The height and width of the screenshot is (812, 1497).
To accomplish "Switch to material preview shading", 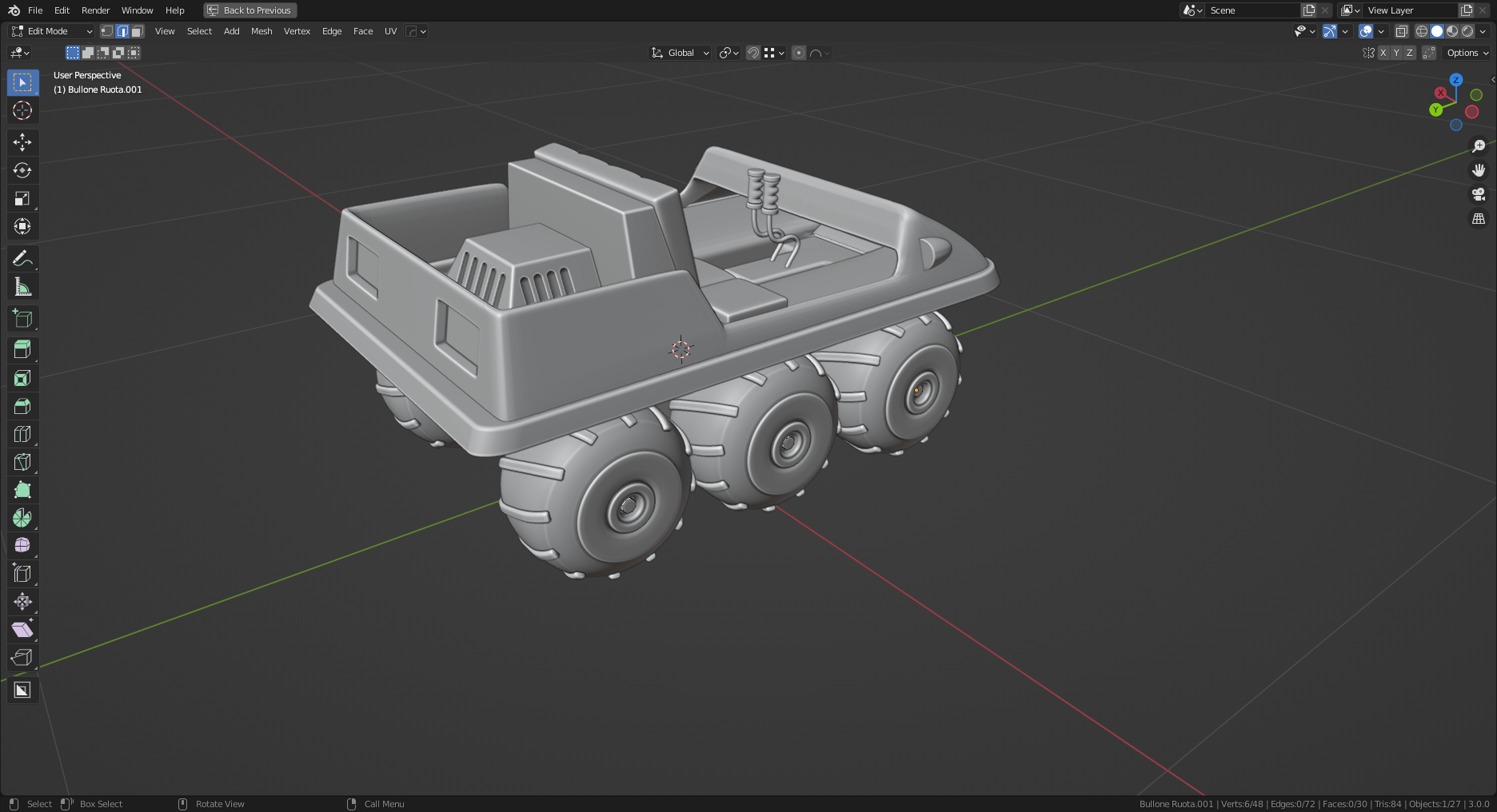I will [x=1452, y=31].
